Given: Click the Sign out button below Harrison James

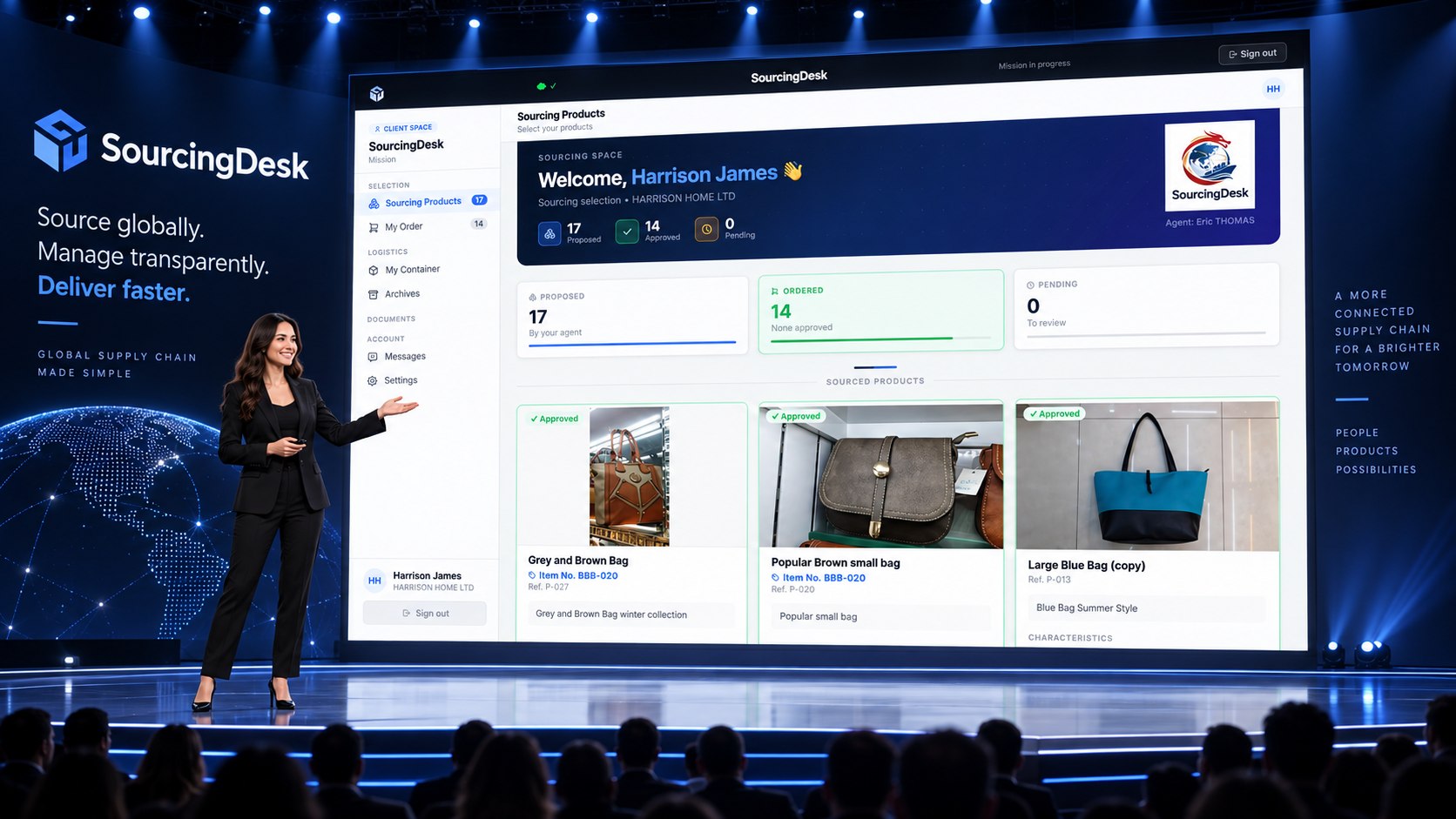Looking at the screenshot, I should (425, 614).
